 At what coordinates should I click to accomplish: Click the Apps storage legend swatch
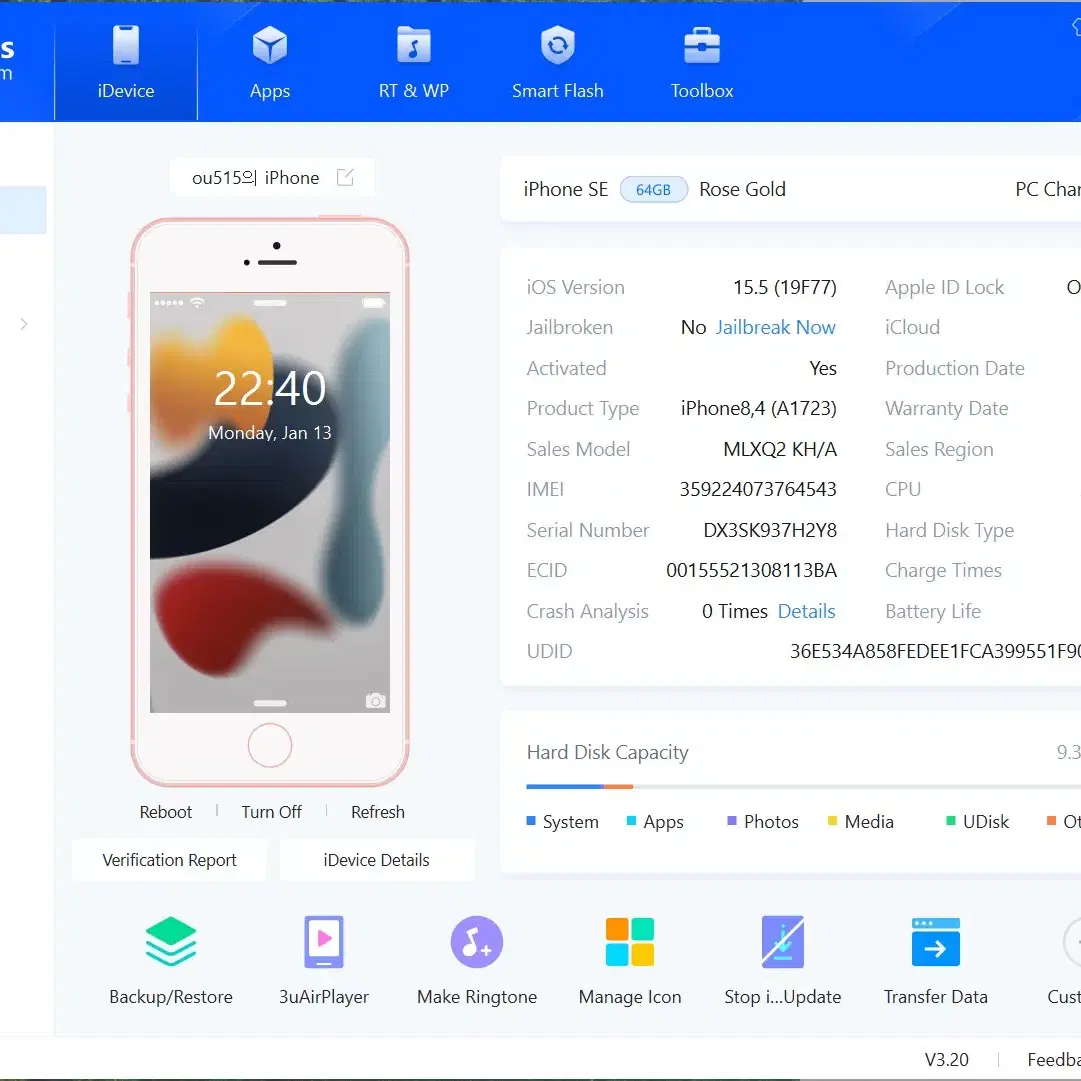tap(632, 821)
